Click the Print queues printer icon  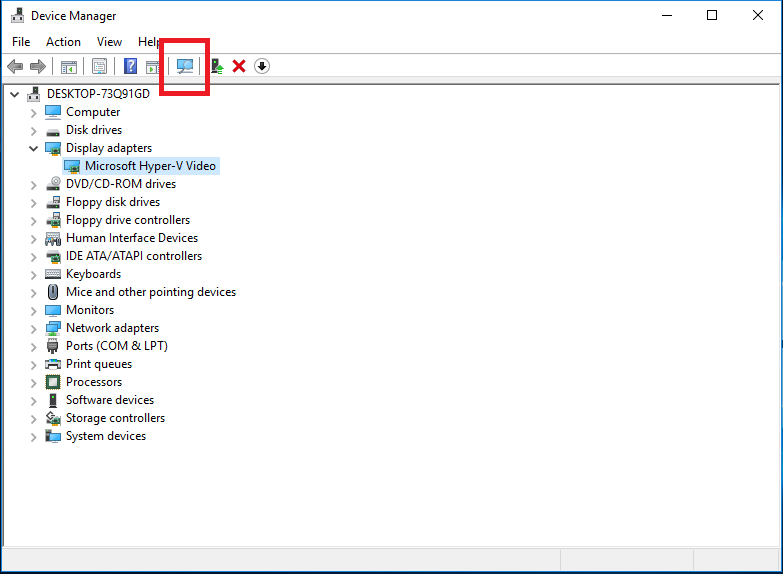click(x=53, y=364)
